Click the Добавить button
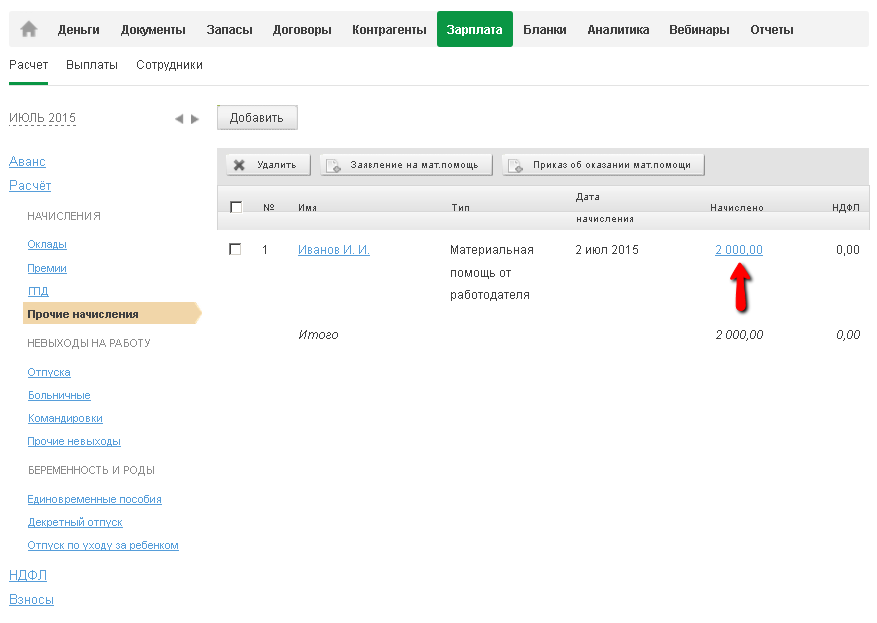Screen dimensions: 877x623 click(257, 117)
